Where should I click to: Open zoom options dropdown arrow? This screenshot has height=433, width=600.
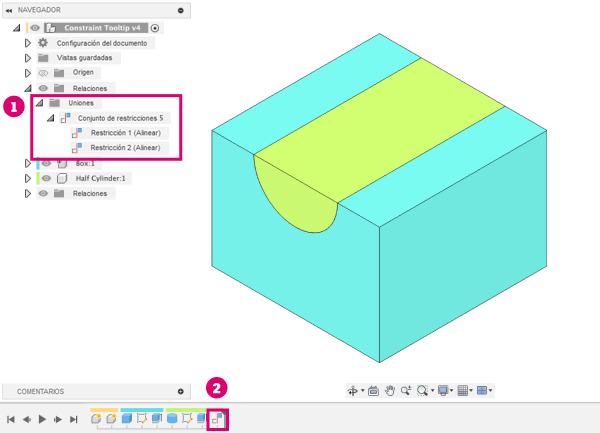tap(432, 391)
